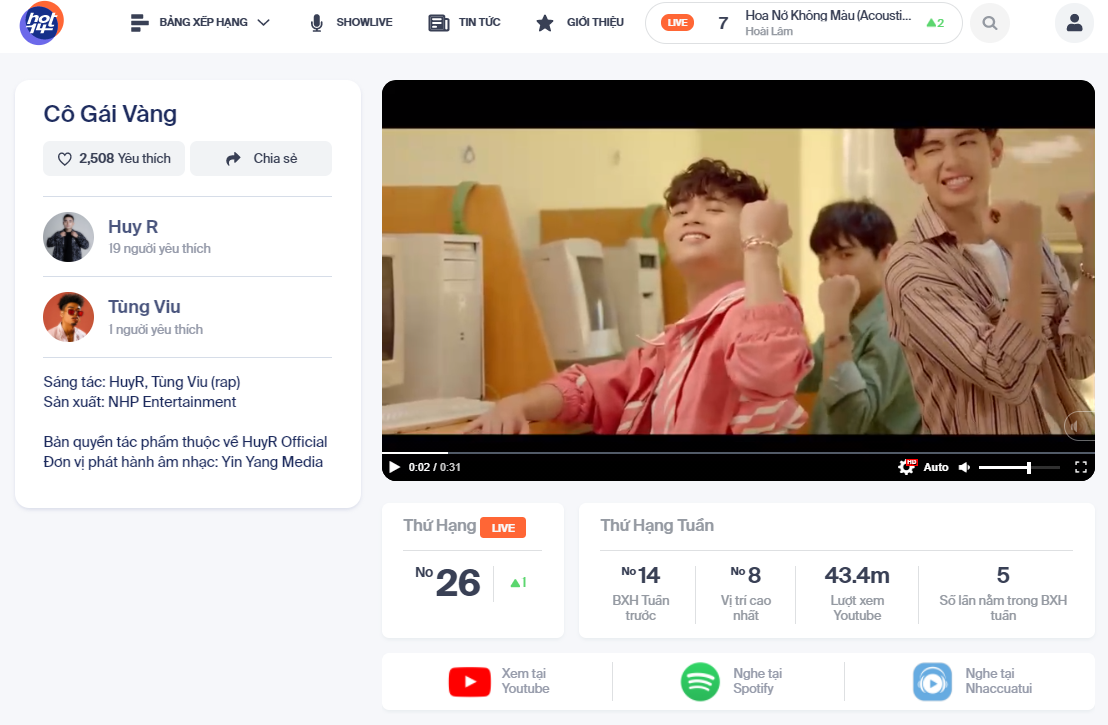Click the Nhaccuatui play icon
This screenshot has height=725, width=1108.
click(x=931, y=681)
